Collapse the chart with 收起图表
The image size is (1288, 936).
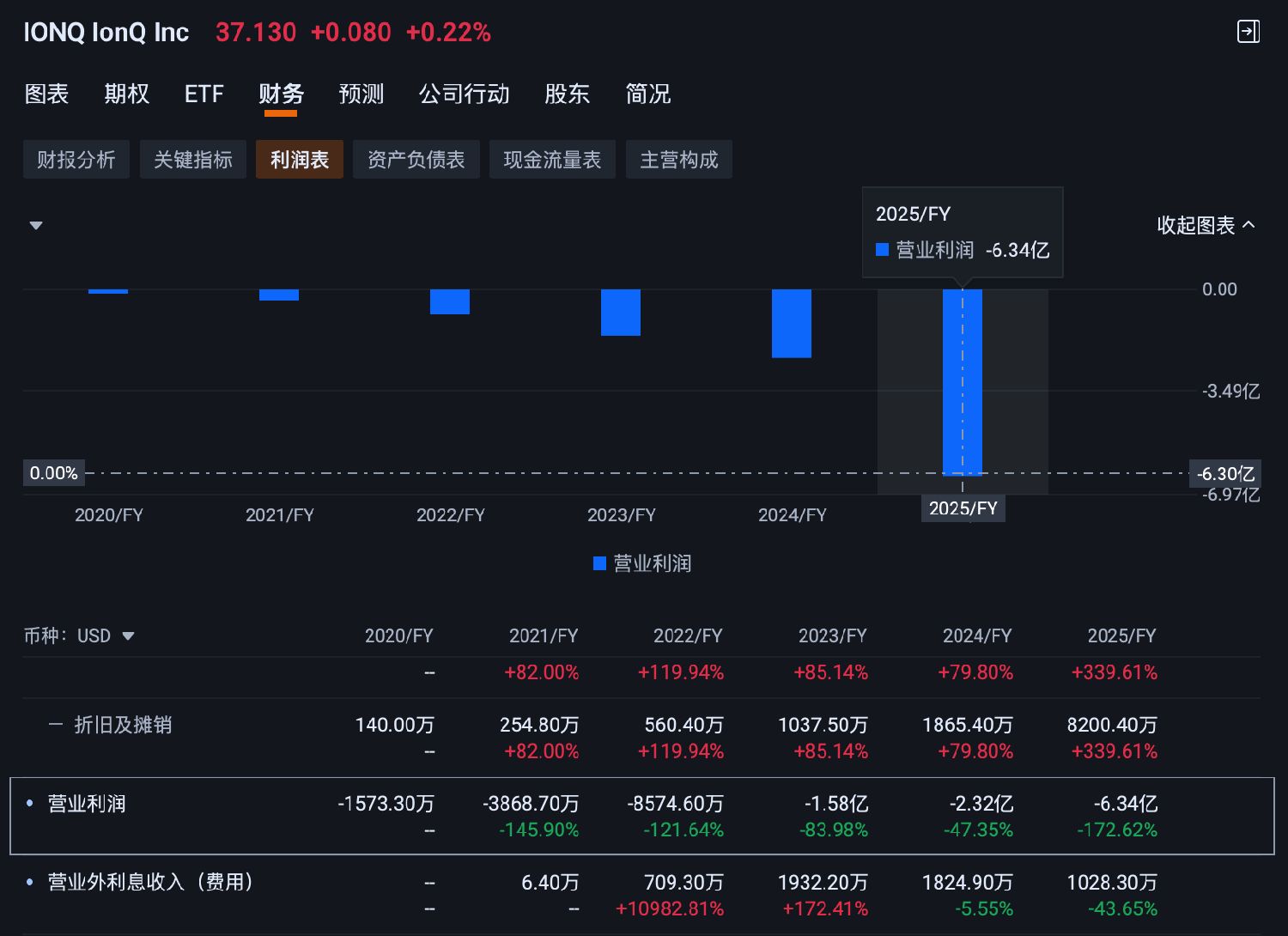coord(1205,225)
